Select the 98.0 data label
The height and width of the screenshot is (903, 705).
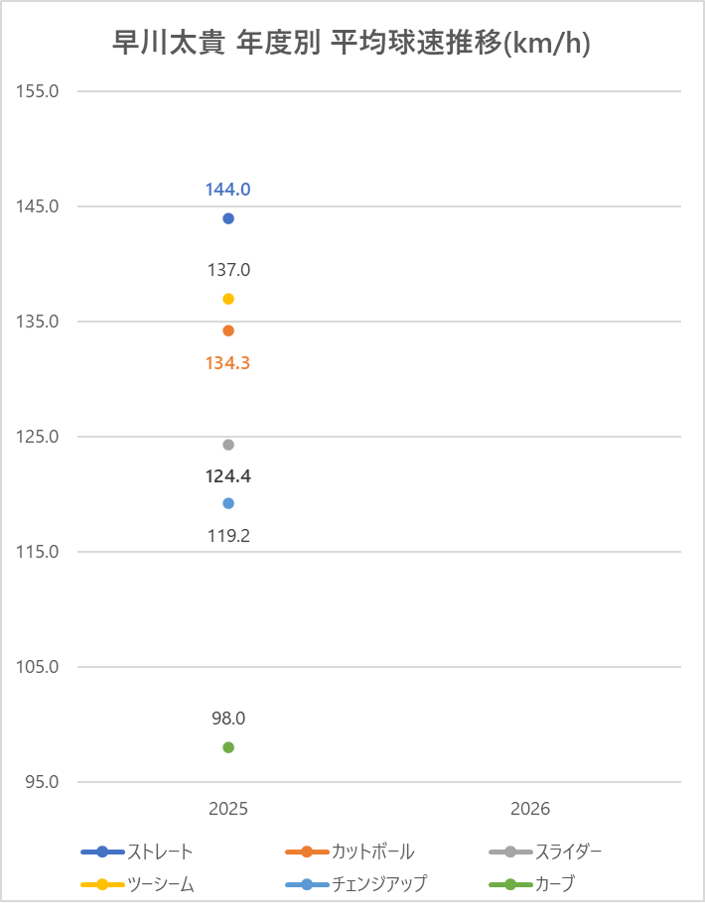228,718
